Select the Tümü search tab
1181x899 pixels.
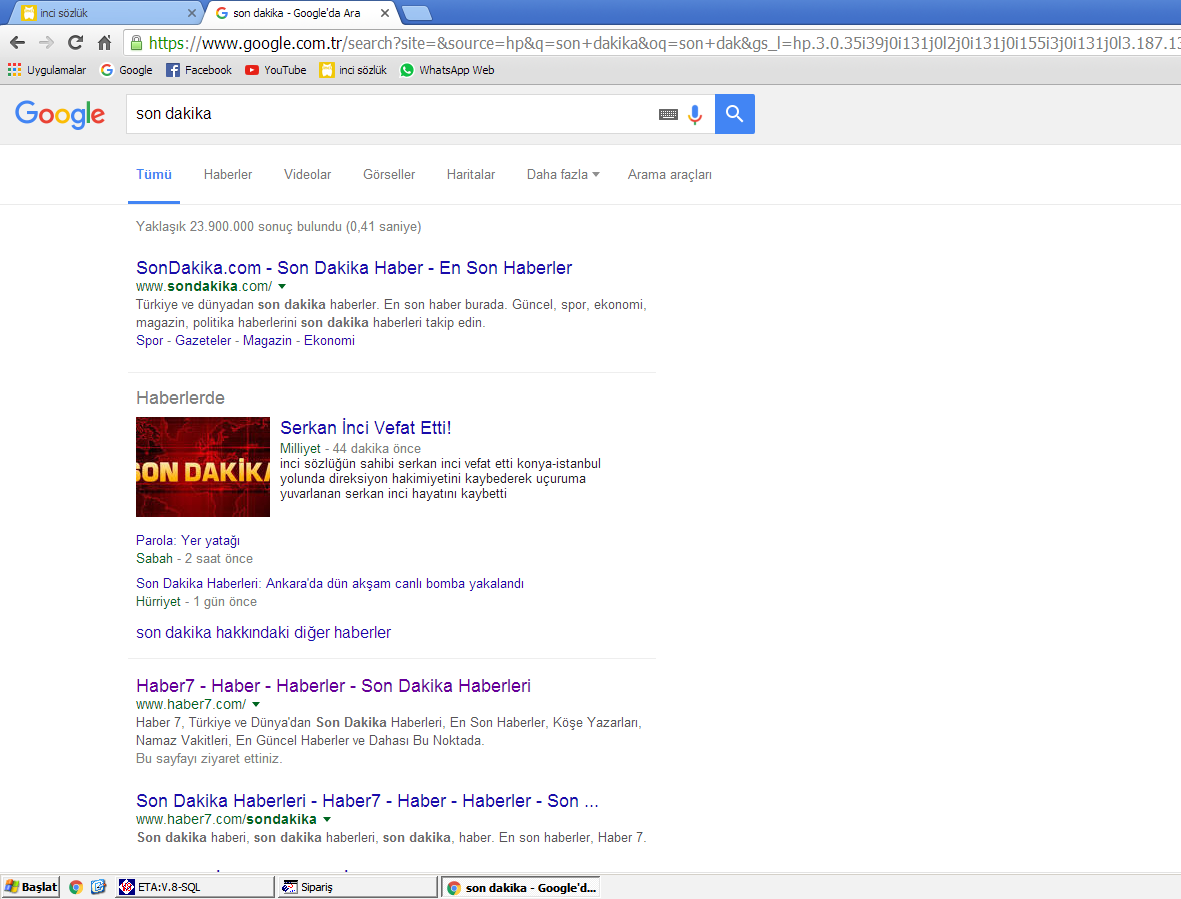pyautogui.click(x=154, y=175)
